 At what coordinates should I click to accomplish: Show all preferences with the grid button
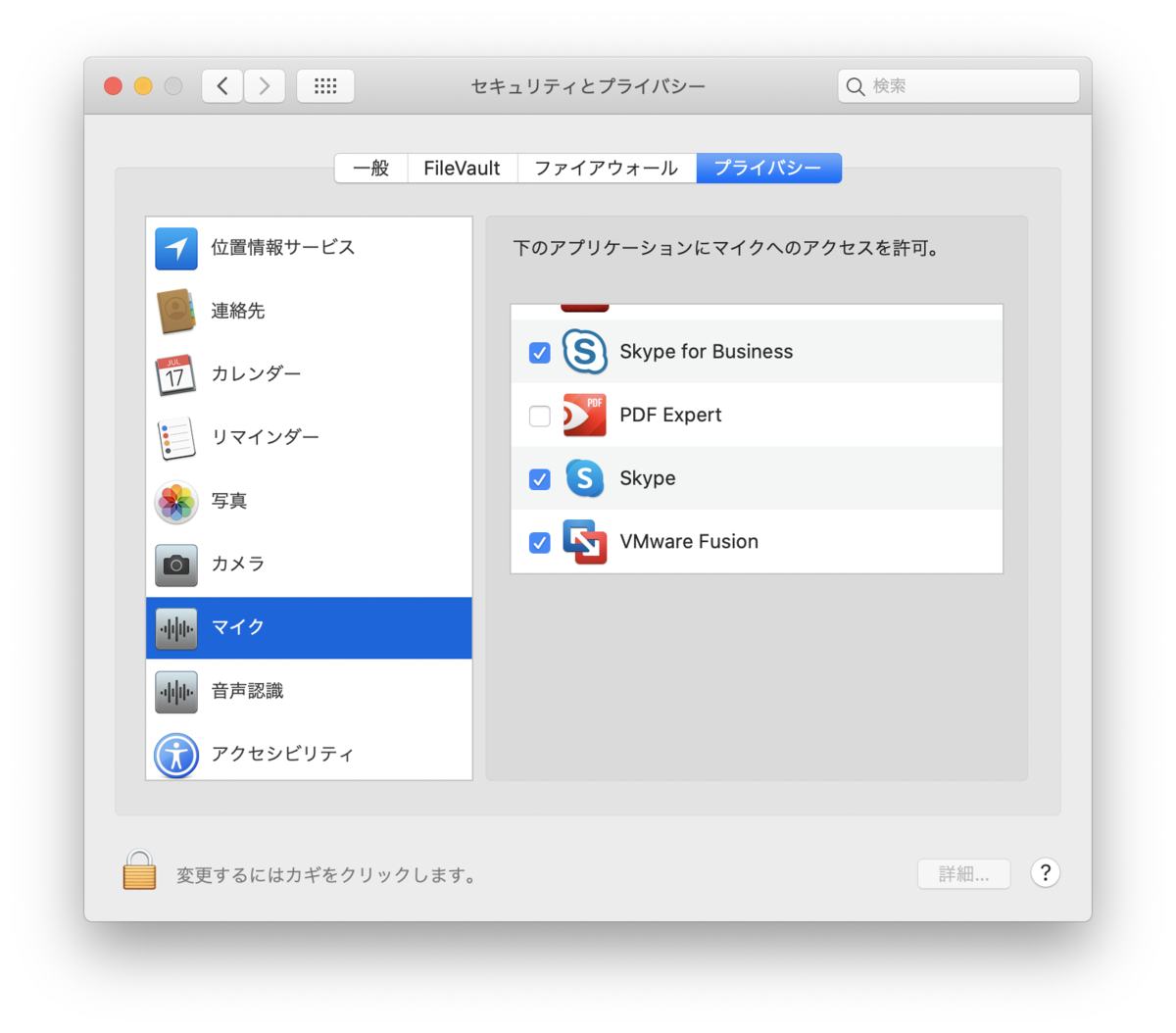pyautogui.click(x=325, y=86)
